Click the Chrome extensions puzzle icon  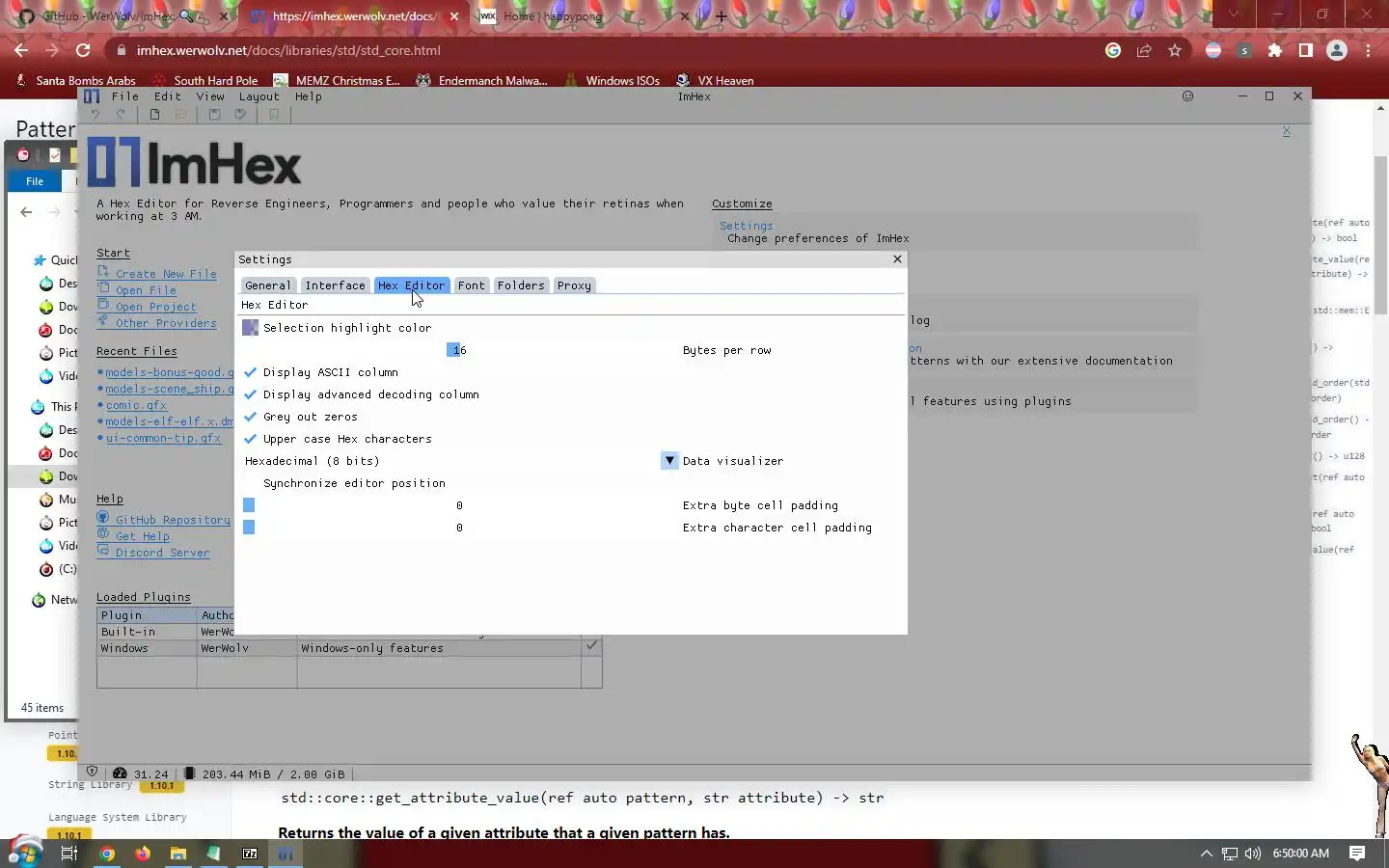pyautogui.click(x=1275, y=50)
